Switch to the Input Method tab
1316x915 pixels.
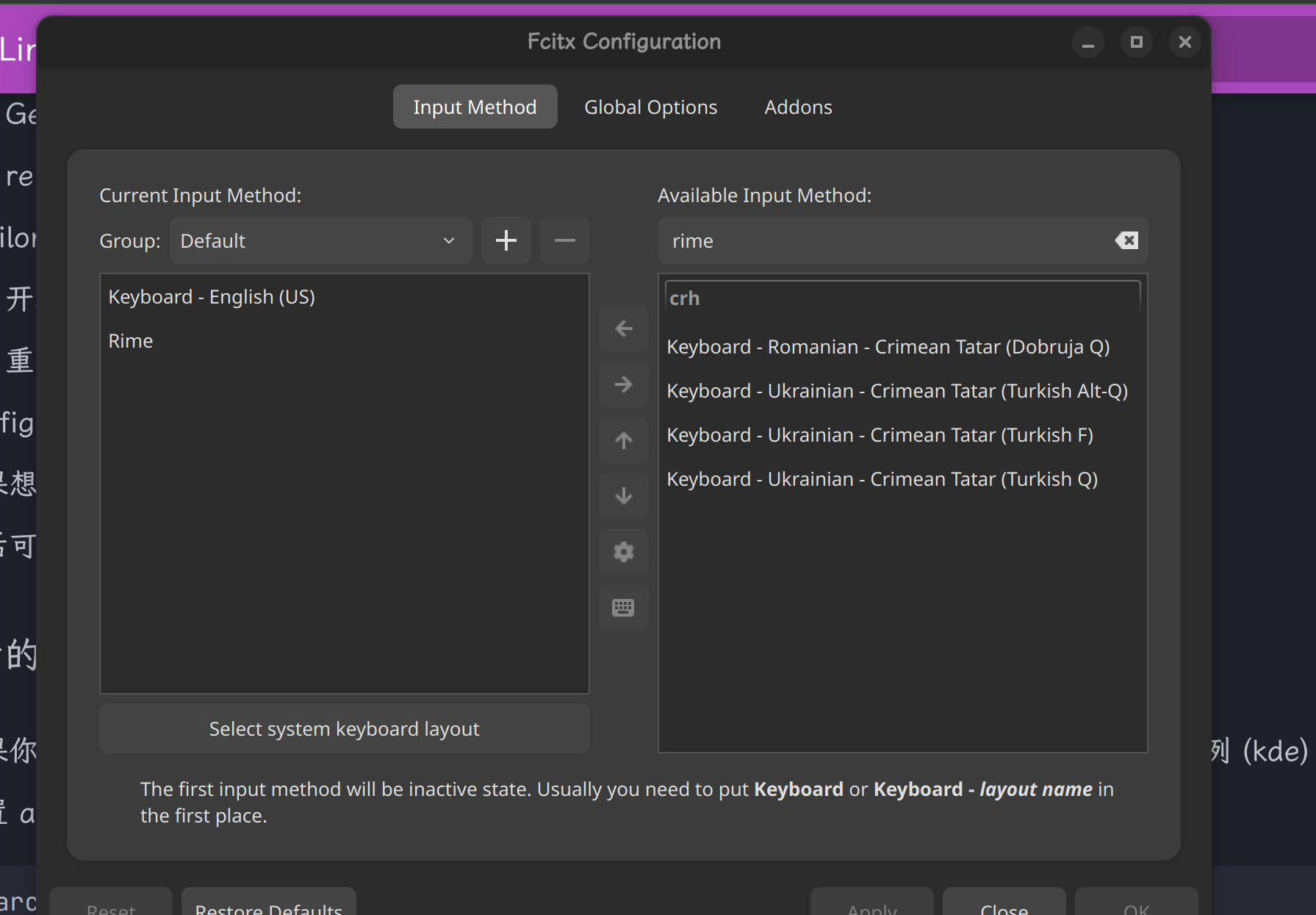(475, 107)
